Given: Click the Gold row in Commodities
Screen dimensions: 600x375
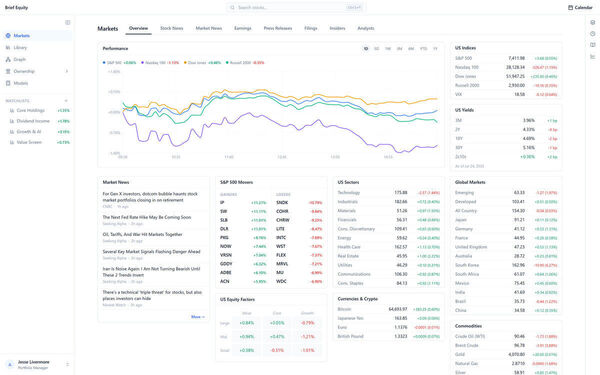Looking at the screenshot, I should pyautogui.click(x=506, y=354).
